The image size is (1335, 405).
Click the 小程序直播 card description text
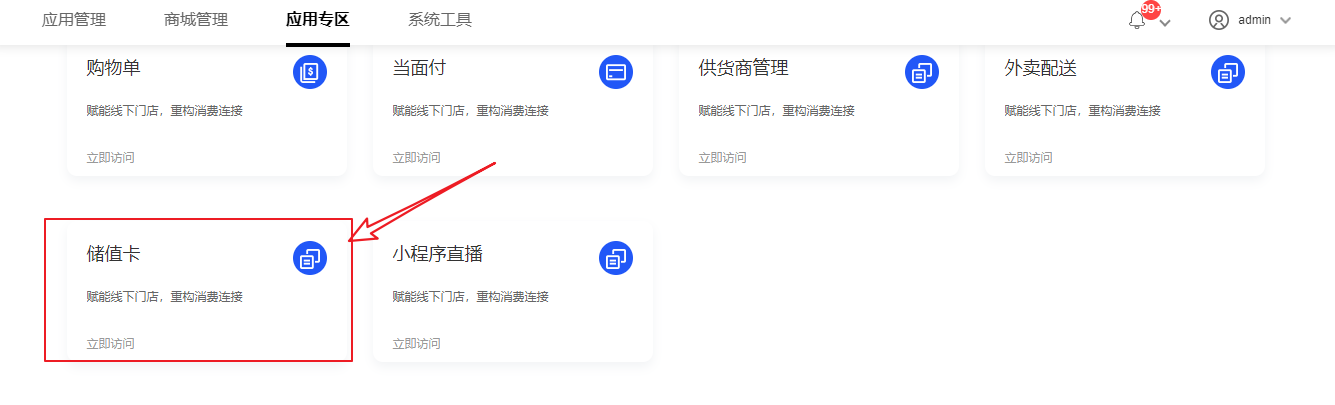pos(470,297)
